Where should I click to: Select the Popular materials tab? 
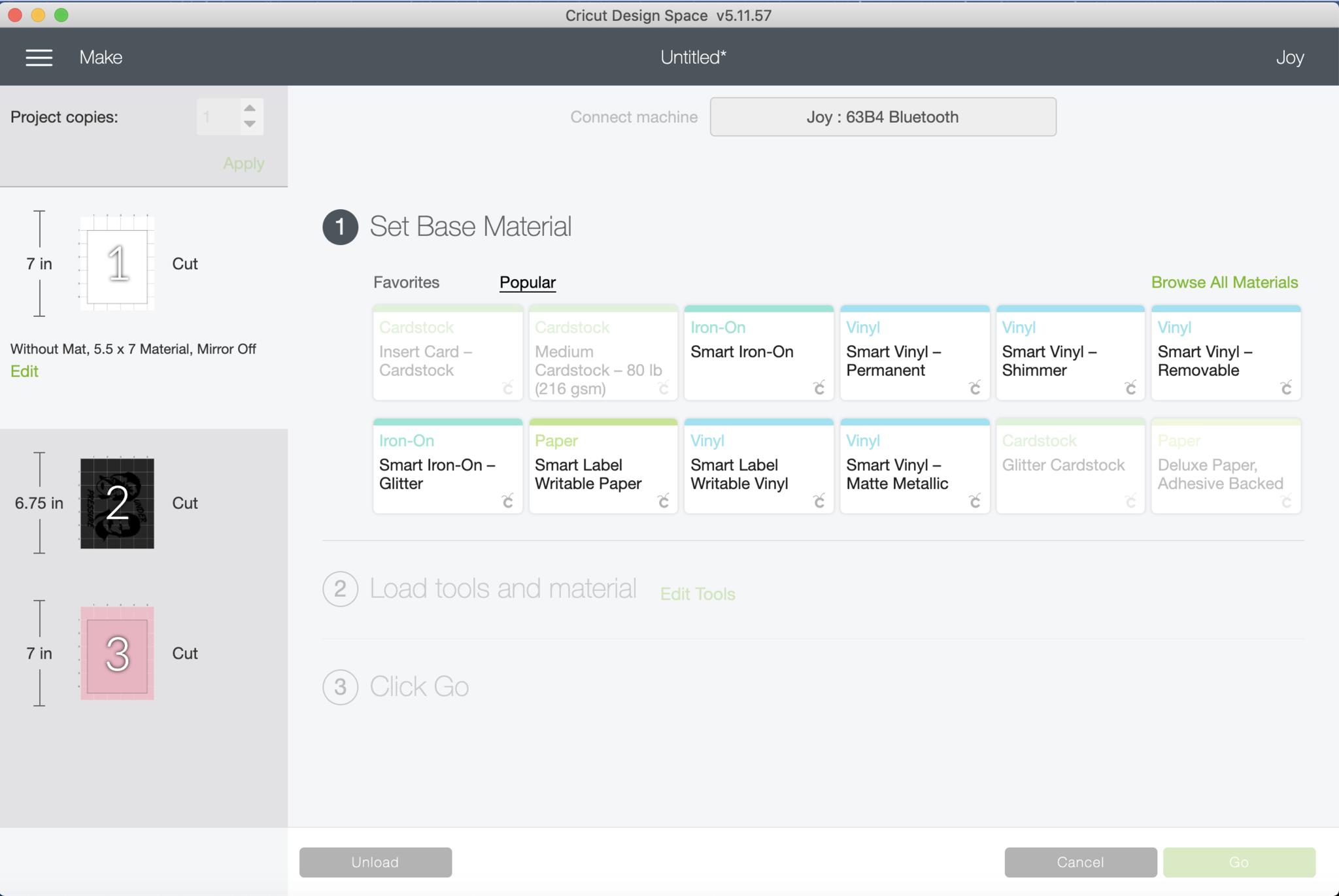527,282
